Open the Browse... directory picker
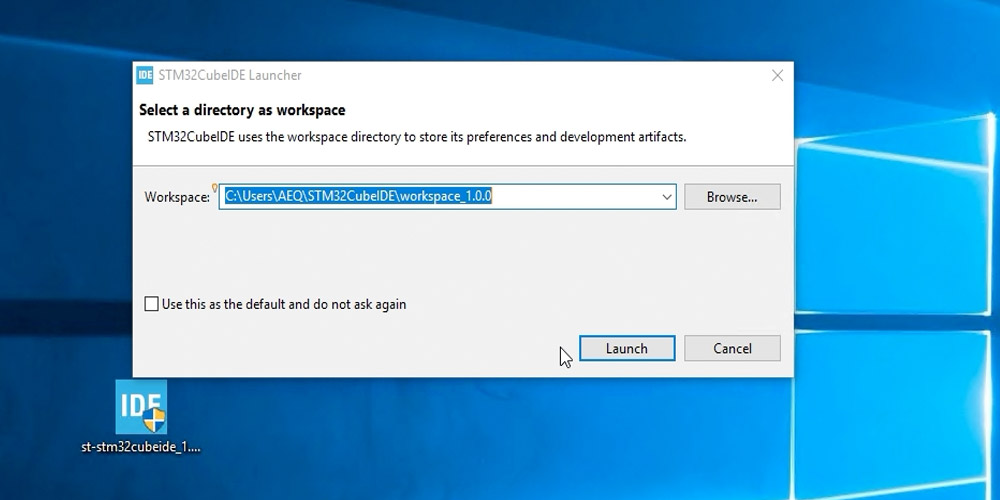This screenshot has height=500, width=1000. (x=732, y=197)
